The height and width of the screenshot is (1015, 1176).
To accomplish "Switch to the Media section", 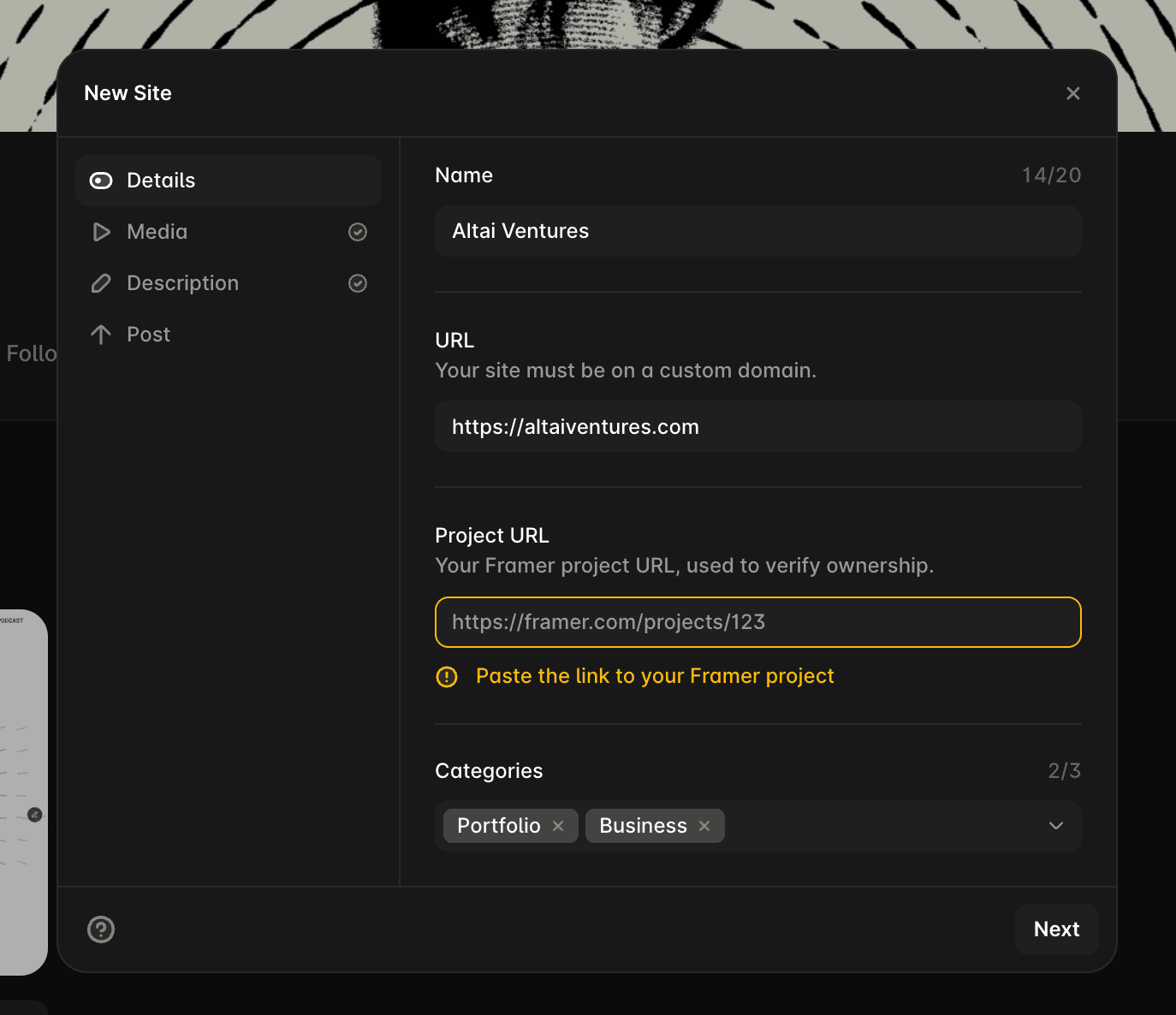I will pyautogui.click(x=229, y=232).
